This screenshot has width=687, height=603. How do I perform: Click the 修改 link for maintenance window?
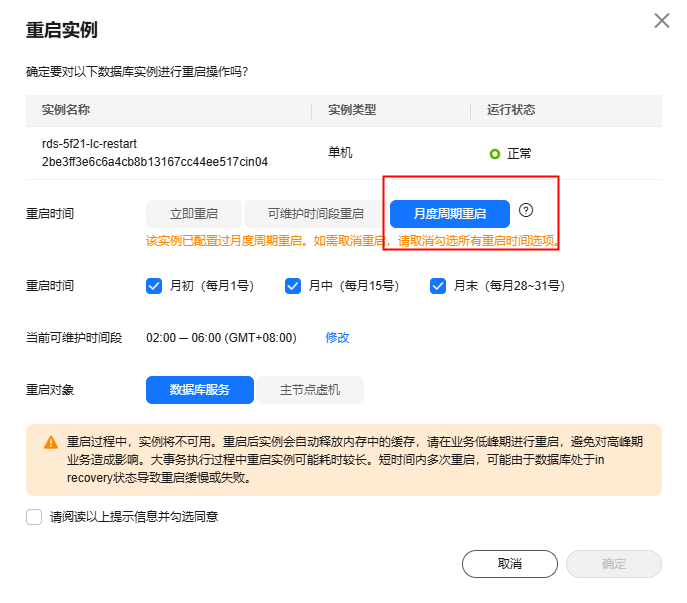(337, 338)
